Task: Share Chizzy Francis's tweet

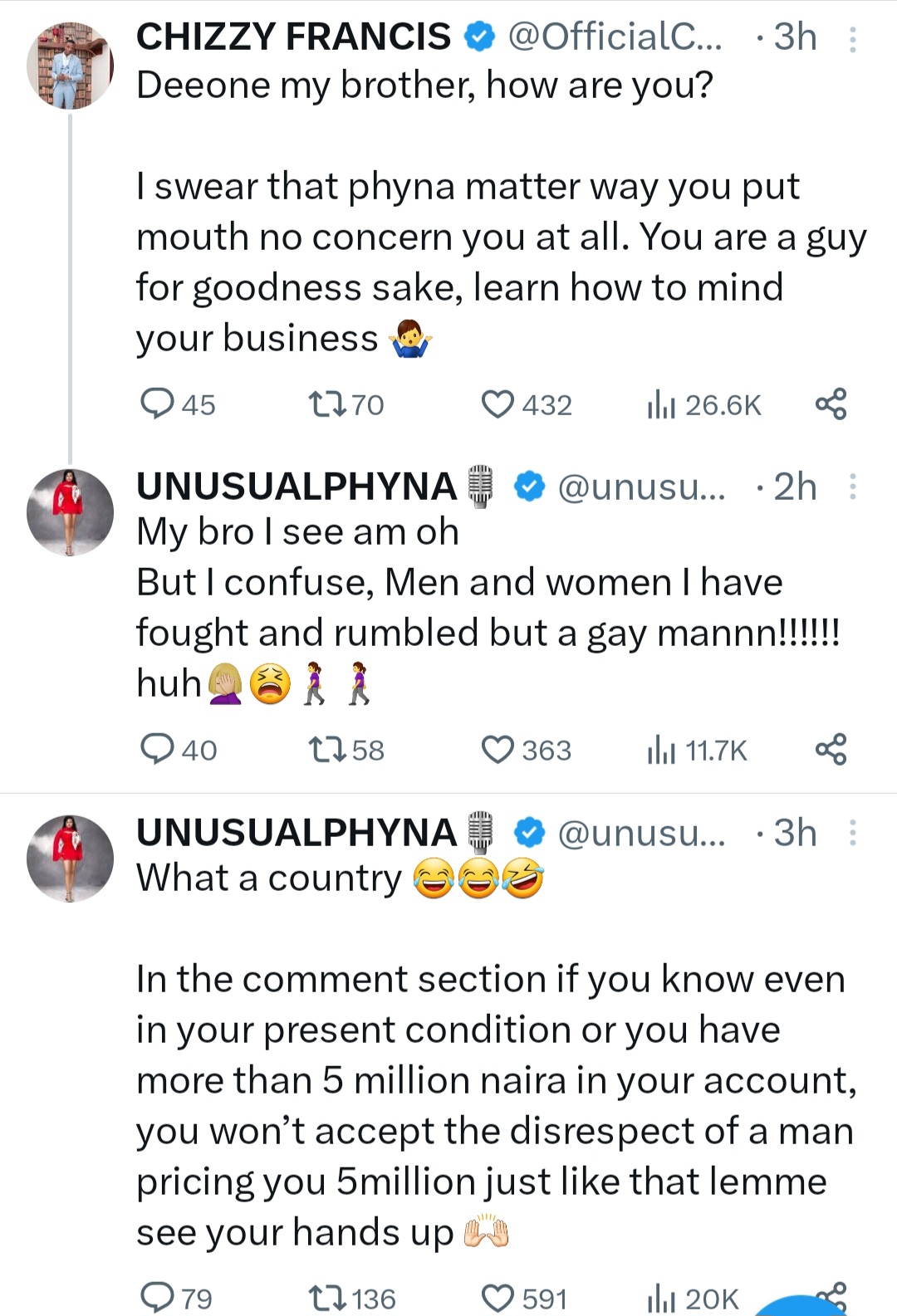Action: pyautogui.click(x=831, y=404)
